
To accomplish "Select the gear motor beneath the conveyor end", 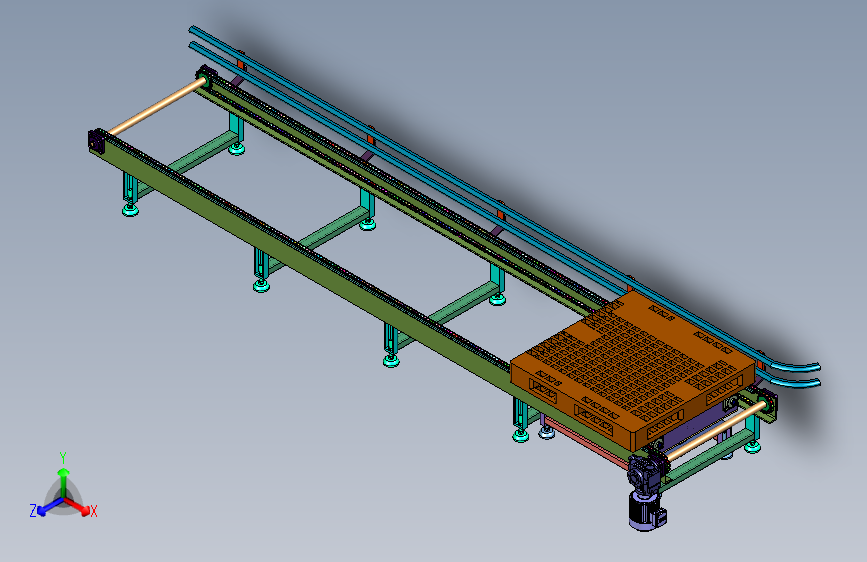I will click(646, 493).
